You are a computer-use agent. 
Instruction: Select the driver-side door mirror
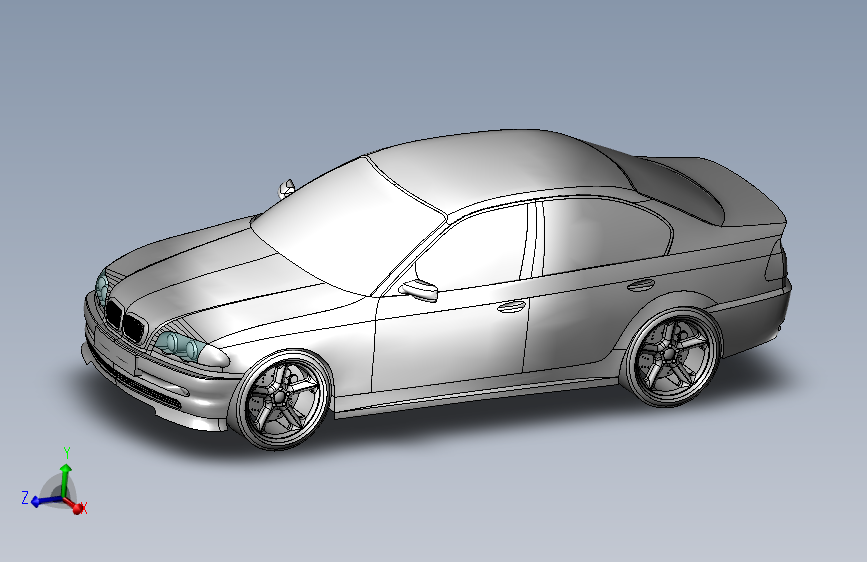(419, 290)
